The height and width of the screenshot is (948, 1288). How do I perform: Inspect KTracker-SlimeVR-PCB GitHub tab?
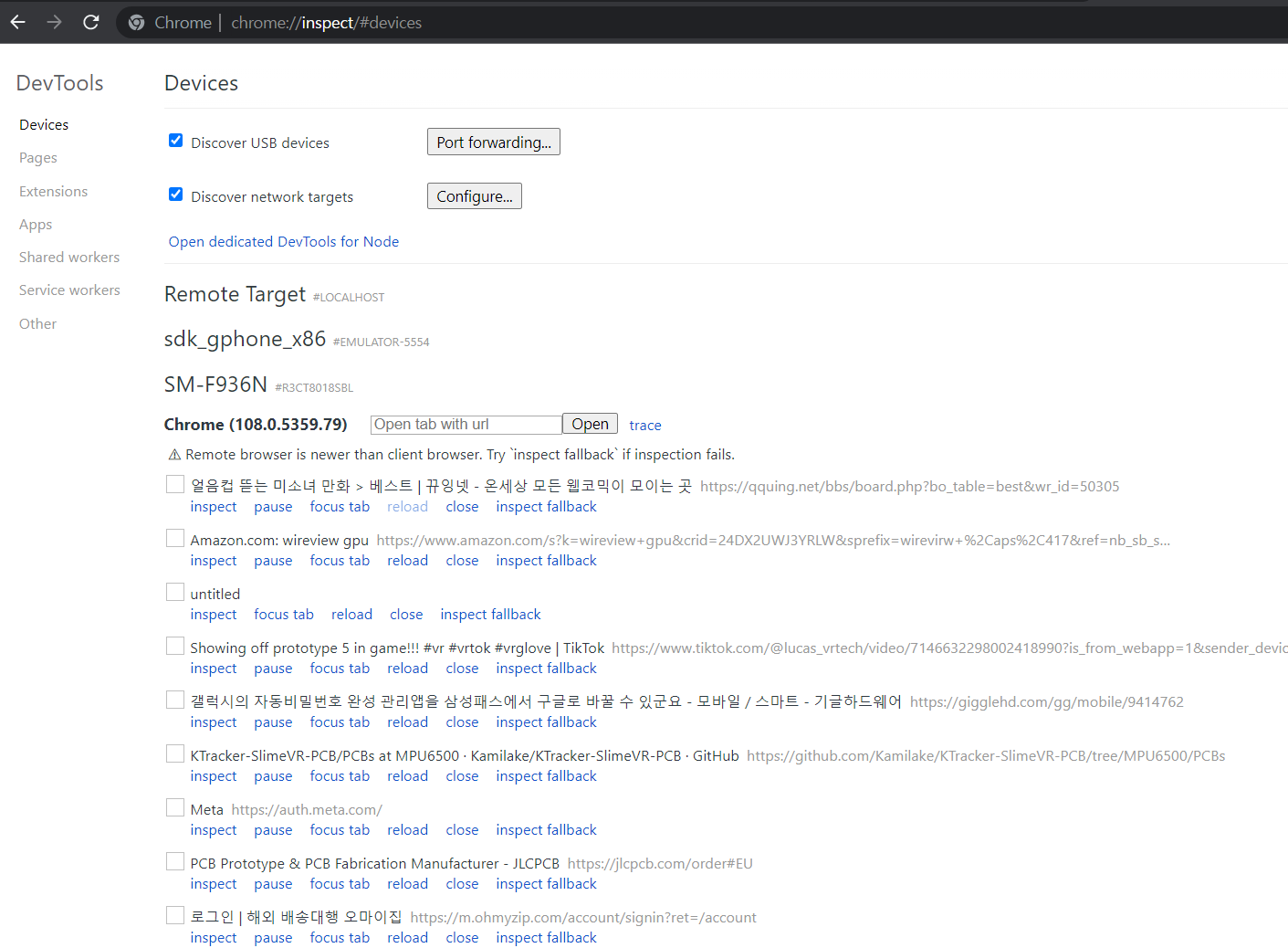[x=214, y=776]
